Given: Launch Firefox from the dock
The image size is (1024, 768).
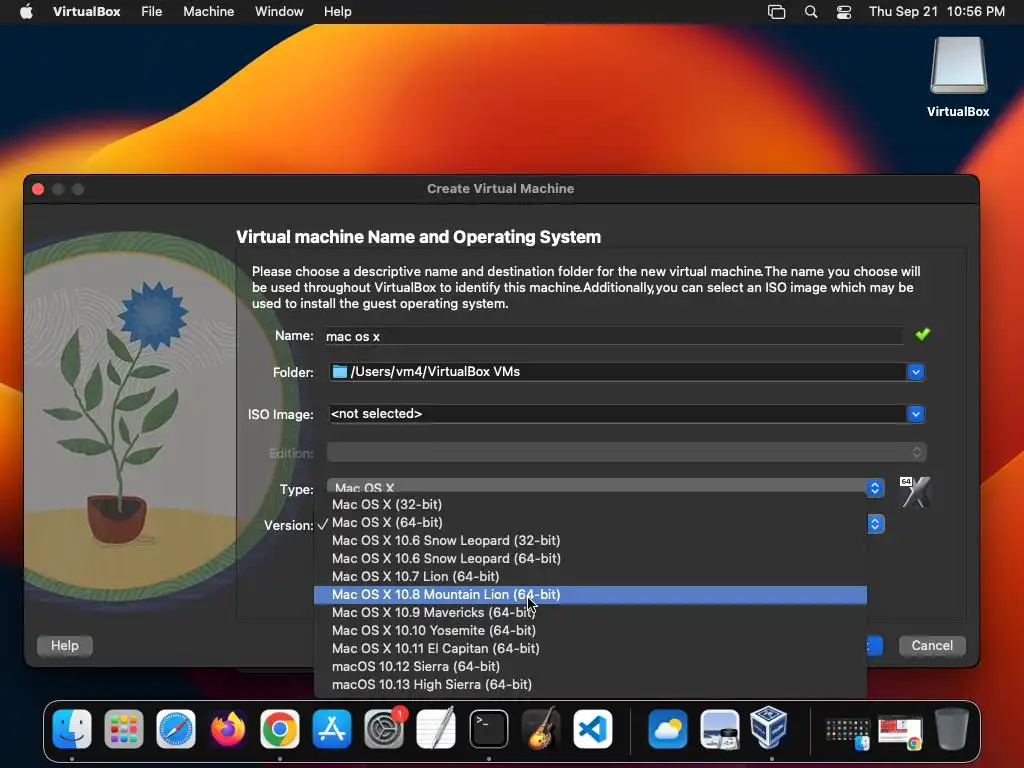Looking at the screenshot, I should tap(228, 729).
